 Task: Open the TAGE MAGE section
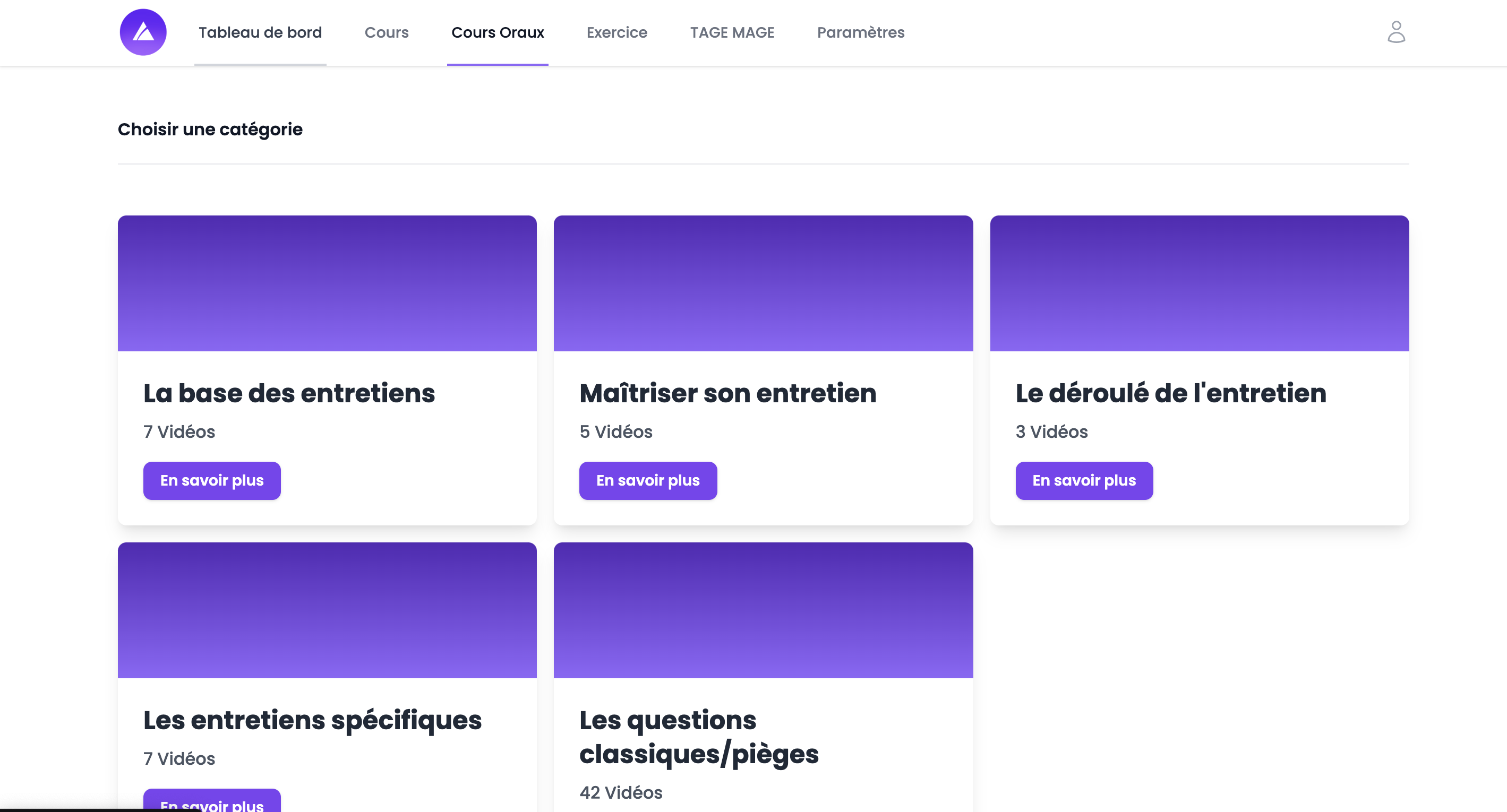[732, 32]
